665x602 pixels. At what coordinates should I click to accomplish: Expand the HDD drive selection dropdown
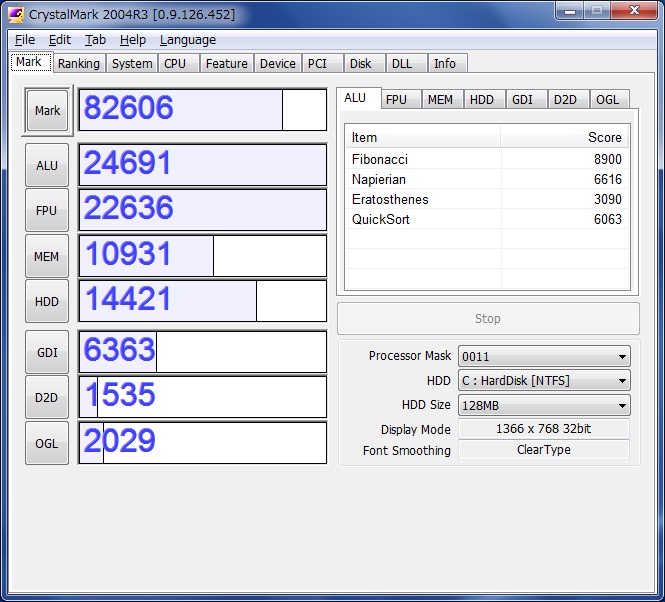coord(544,381)
